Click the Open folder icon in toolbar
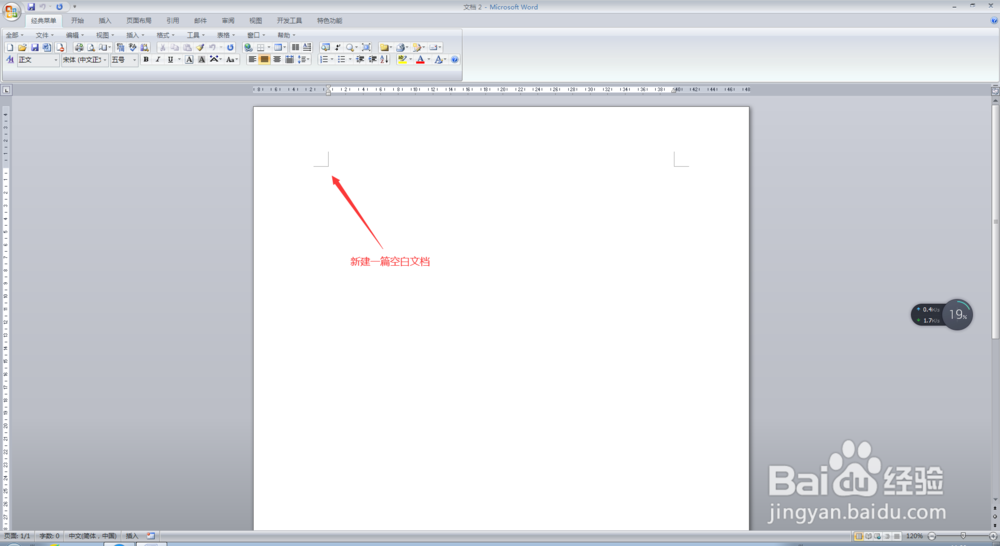1000x546 pixels. click(22, 47)
